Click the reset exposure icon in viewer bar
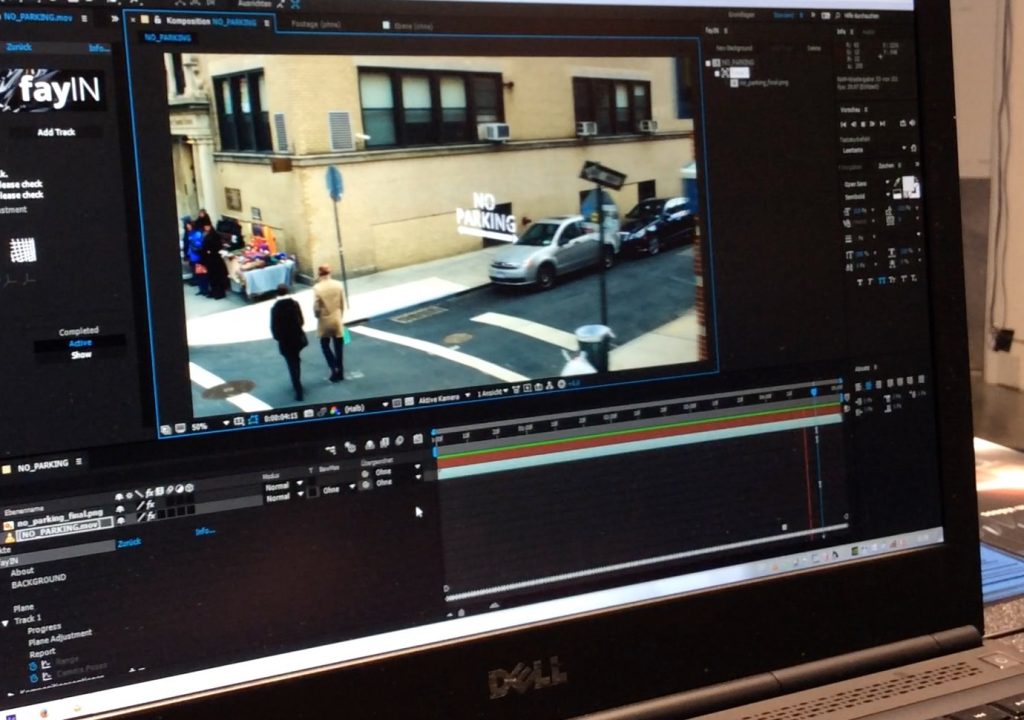Image resolution: width=1024 pixels, height=720 pixels. click(x=561, y=384)
